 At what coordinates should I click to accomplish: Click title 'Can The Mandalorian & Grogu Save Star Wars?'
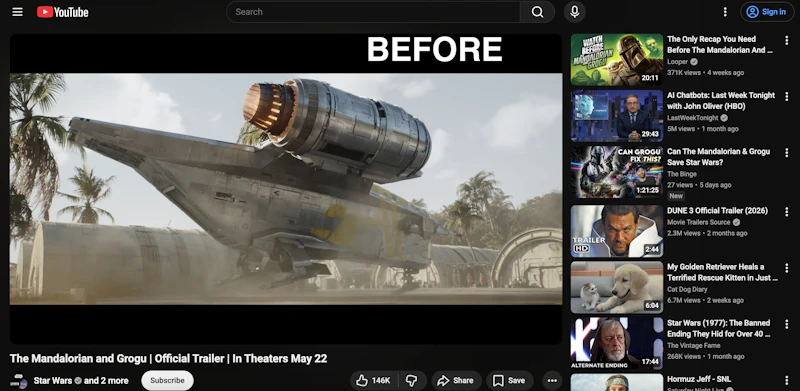coord(718,157)
